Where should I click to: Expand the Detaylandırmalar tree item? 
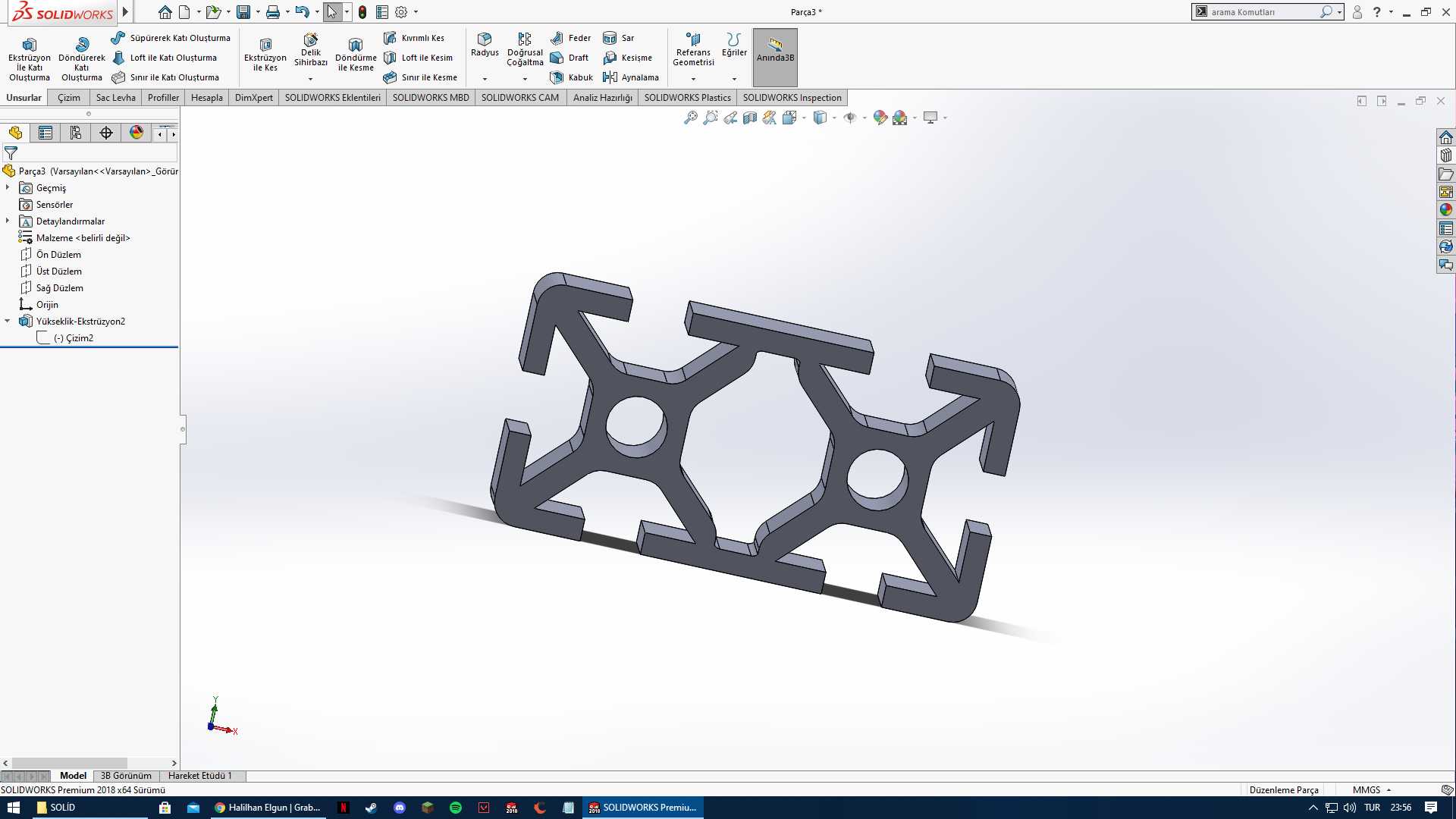tap(8, 221)
